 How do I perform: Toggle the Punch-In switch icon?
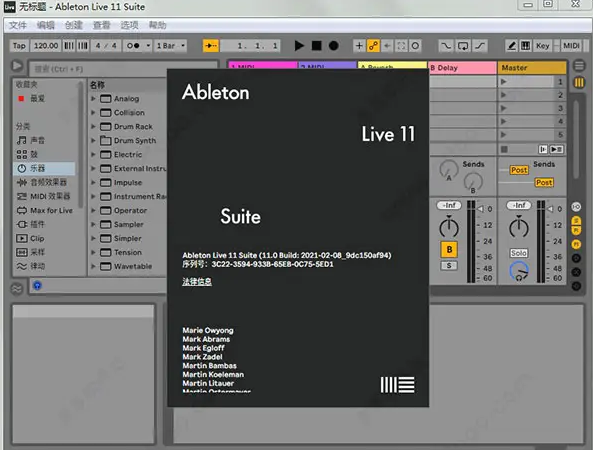click(446, 46)
